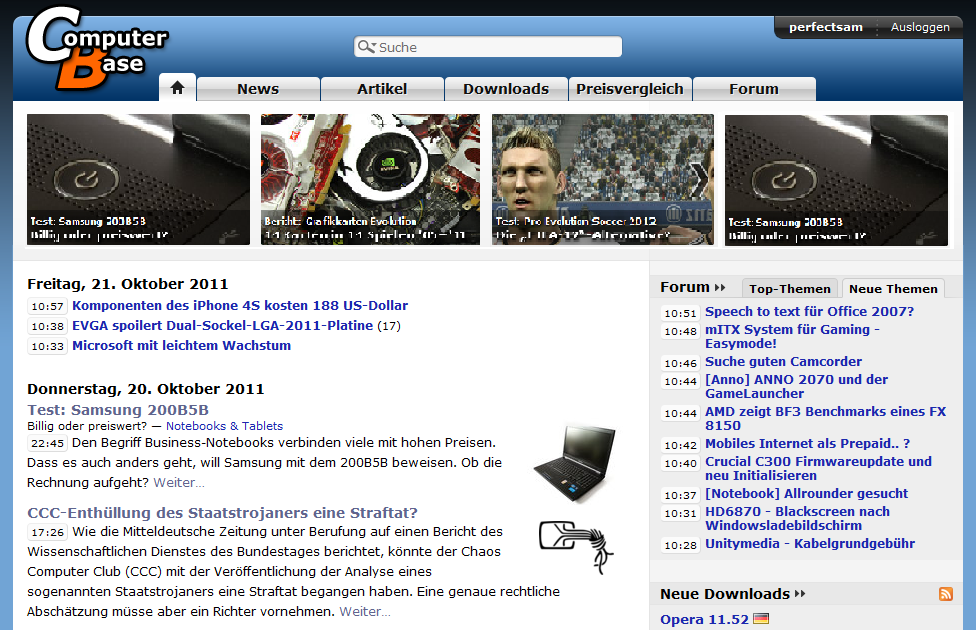Open thread [Notebook] Allrounder gesucht
The image size is (976, 630).
tap(806, 494)
